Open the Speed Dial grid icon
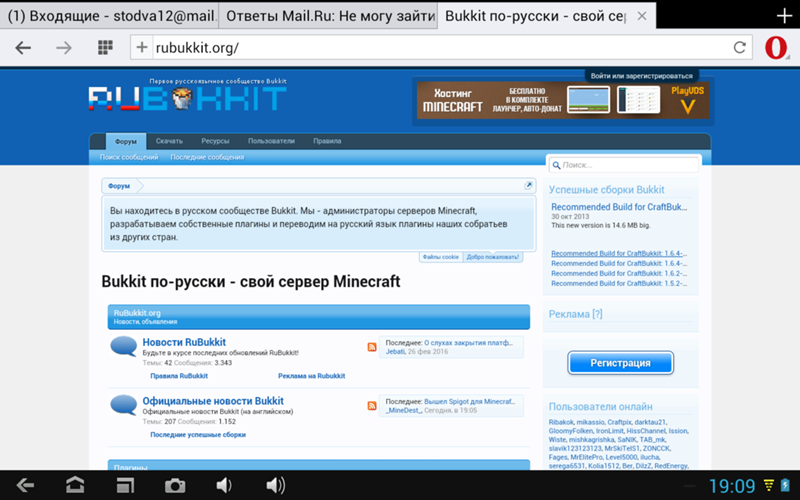 [105, 47]
